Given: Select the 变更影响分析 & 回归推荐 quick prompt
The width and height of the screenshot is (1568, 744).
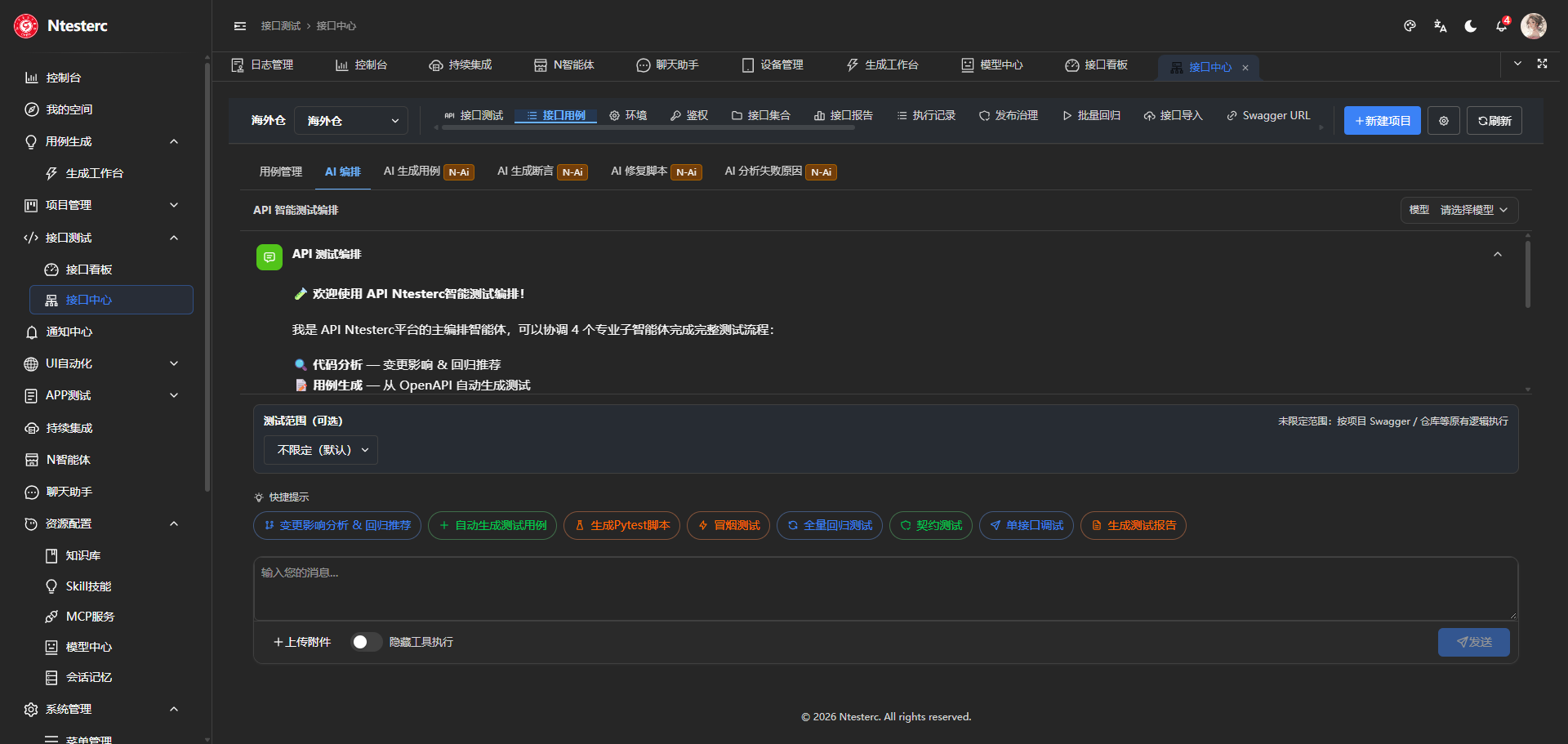Looking at the screenshot, I should pos(337,525).
